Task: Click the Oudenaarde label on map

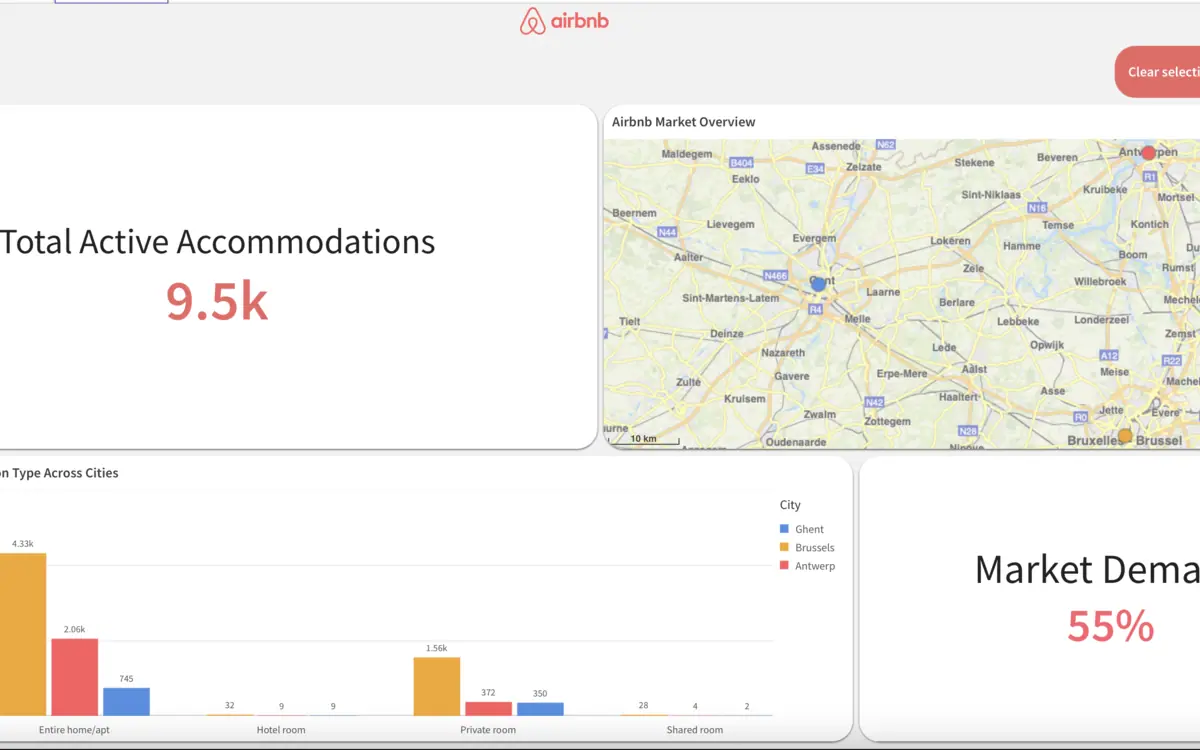Action: tap(797, 442)
